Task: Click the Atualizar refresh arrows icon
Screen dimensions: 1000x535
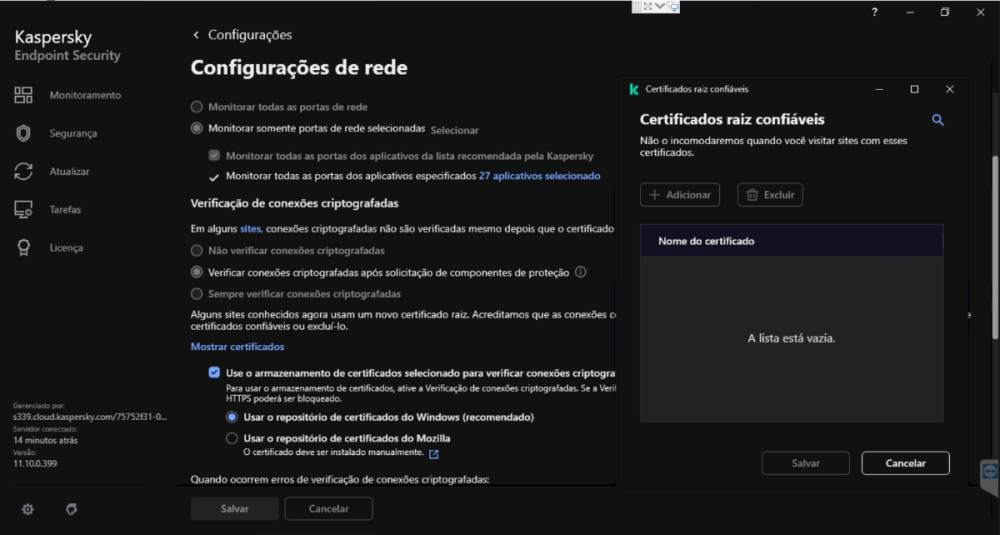Action: tap(24, 172)
